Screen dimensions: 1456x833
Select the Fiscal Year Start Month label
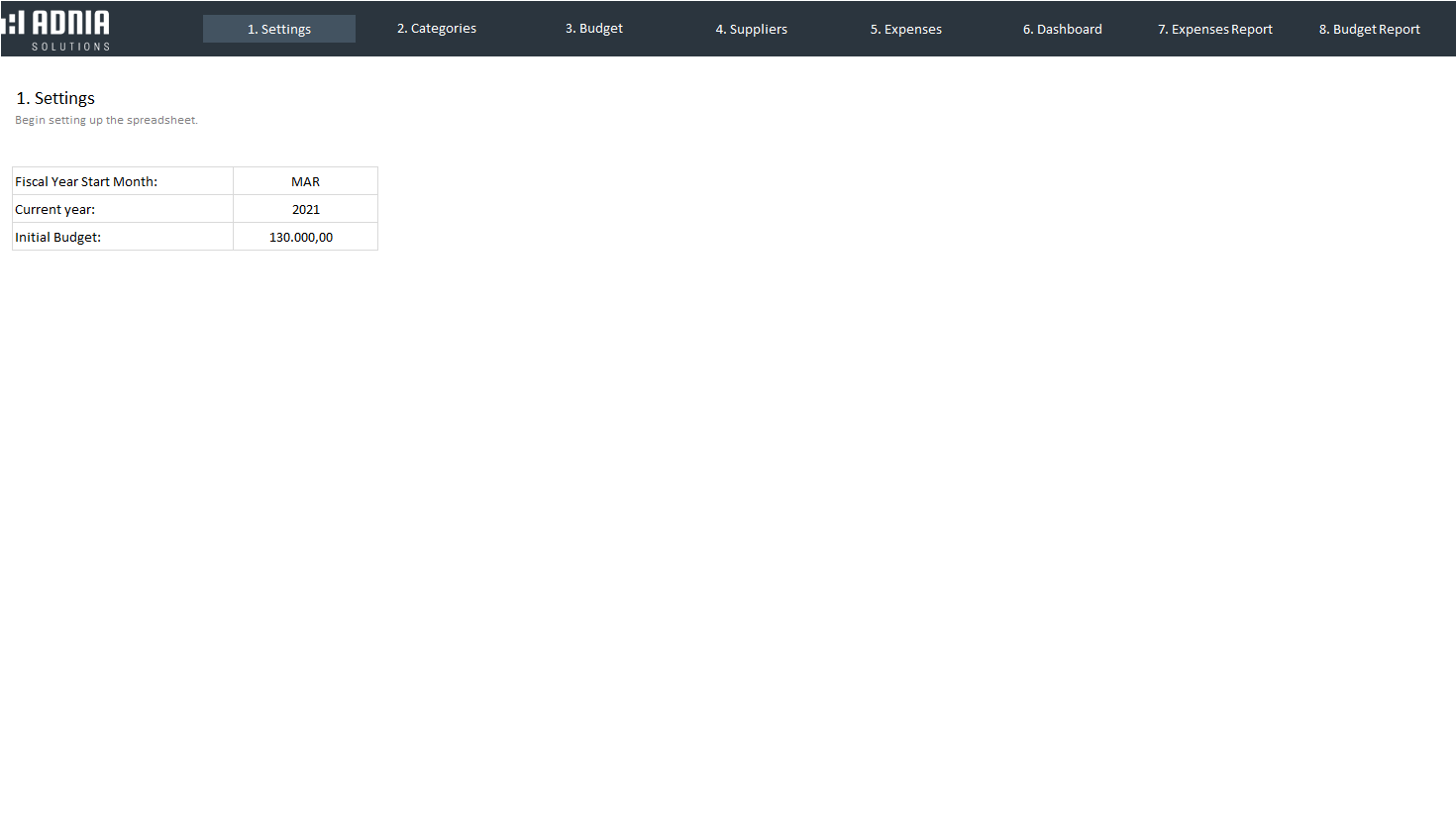(x=86, y=181)
